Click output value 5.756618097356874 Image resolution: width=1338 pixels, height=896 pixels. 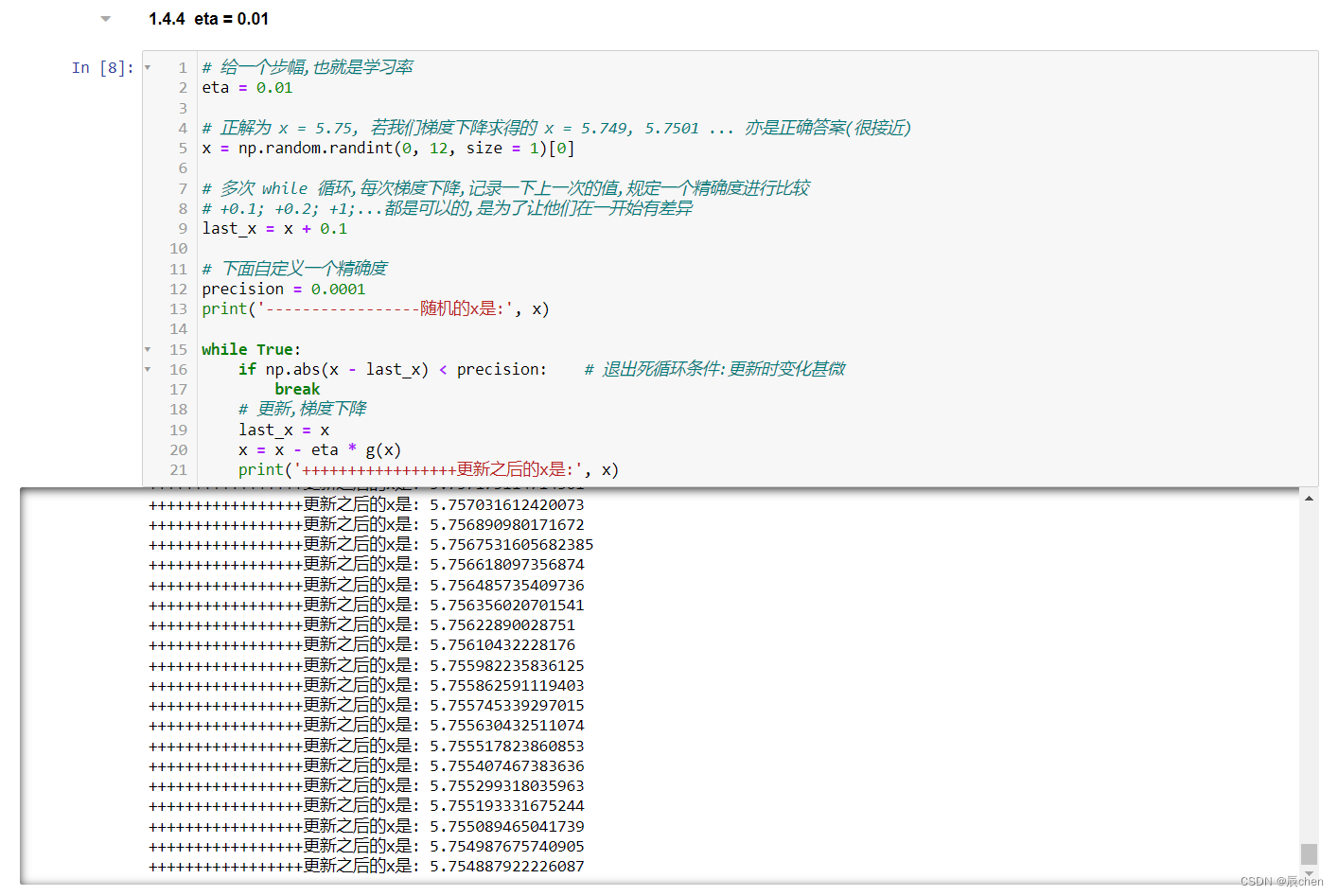click(x=507, y=565)
